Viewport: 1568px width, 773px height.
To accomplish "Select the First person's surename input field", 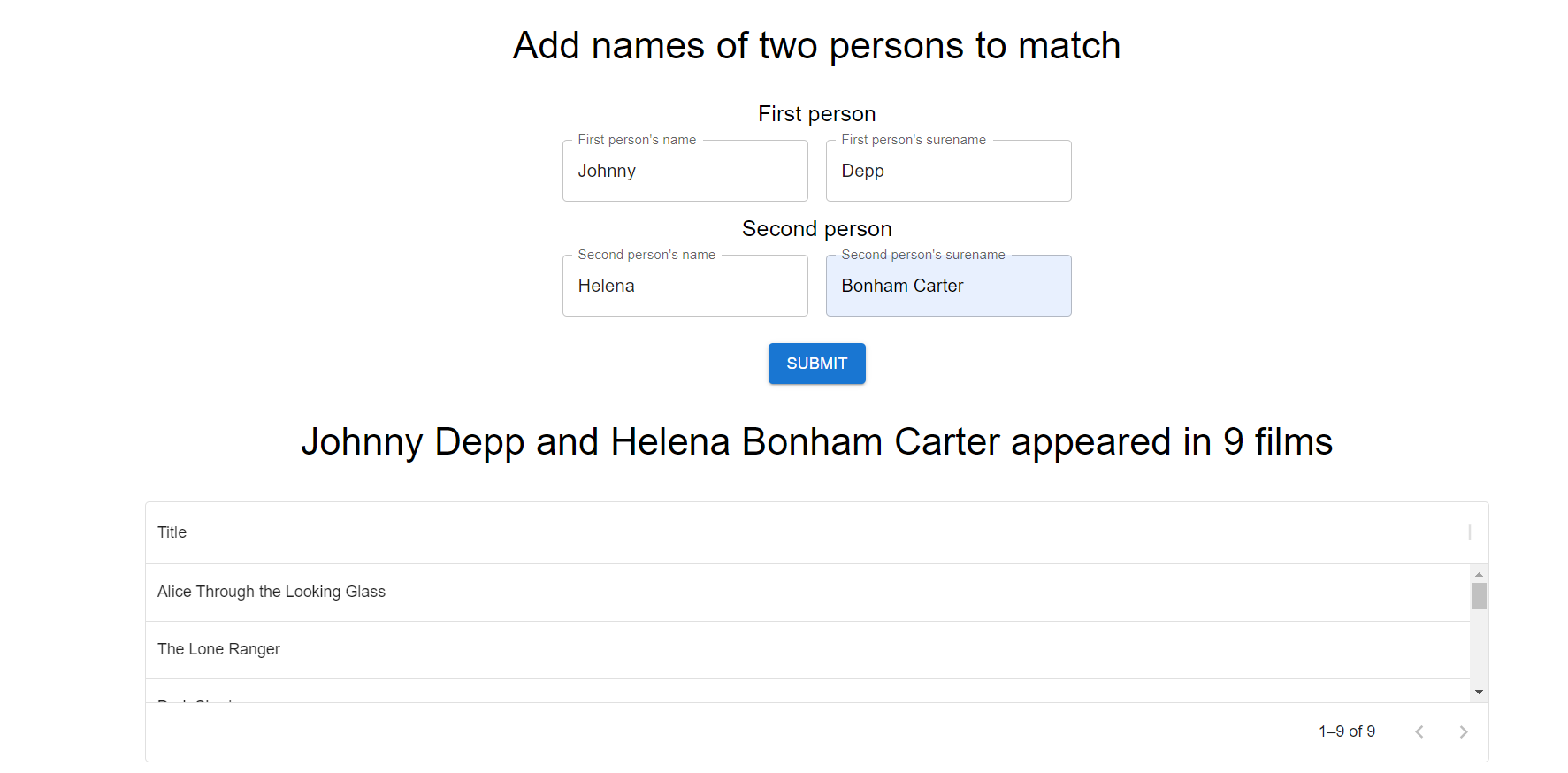I will point(948,171).
